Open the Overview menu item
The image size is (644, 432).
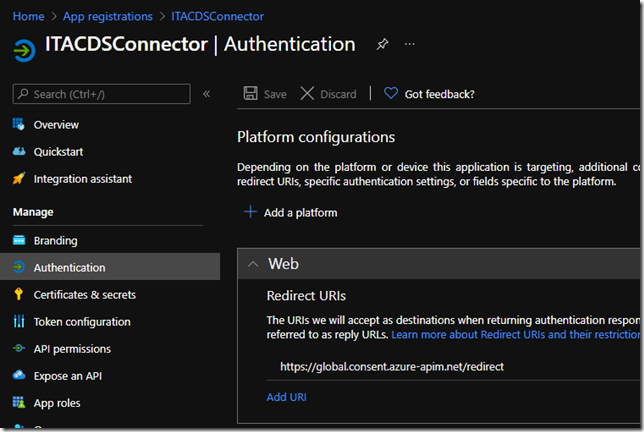coord(56,125)
